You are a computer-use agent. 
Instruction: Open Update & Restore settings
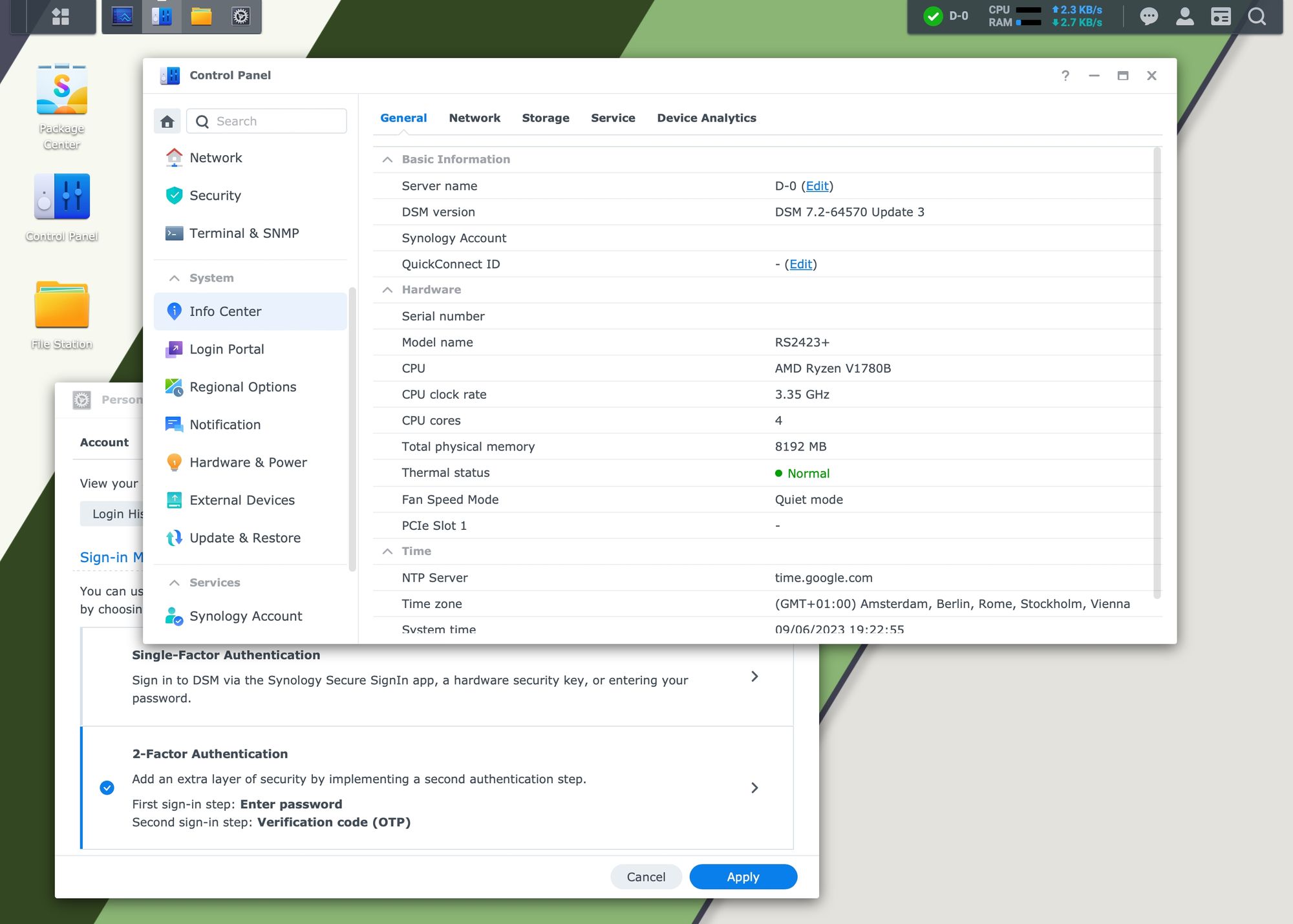[x=250, y=538]
